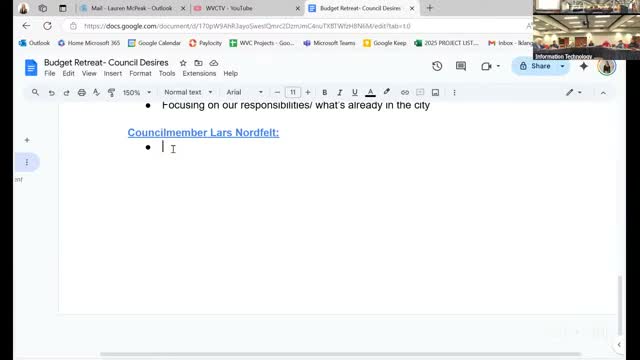Toggle bold formatting
This screenshot has height=360, width=640.
324,93
